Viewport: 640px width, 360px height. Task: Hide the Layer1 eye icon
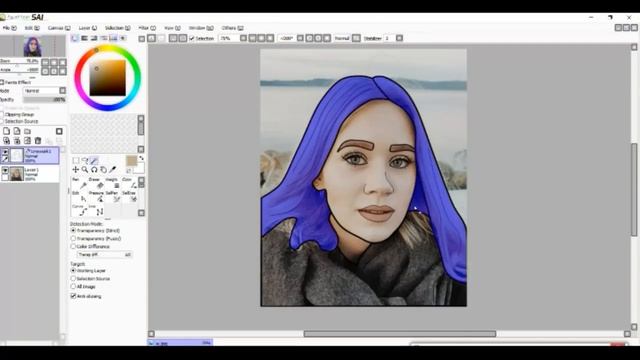click(5, 170)
